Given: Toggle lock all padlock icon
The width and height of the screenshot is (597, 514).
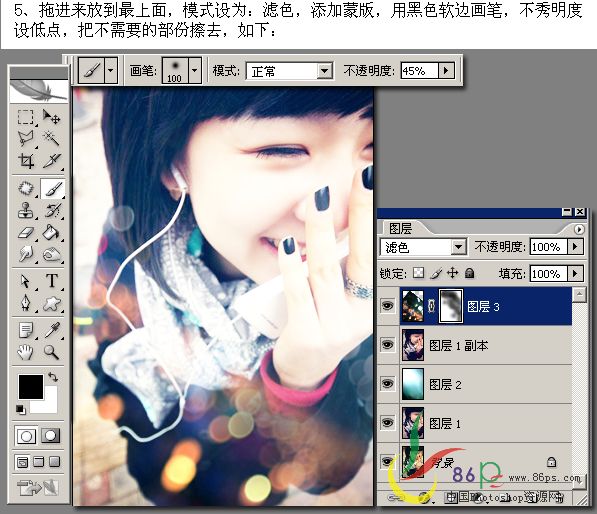Looking at the screenshot, I should coord(470,273).
